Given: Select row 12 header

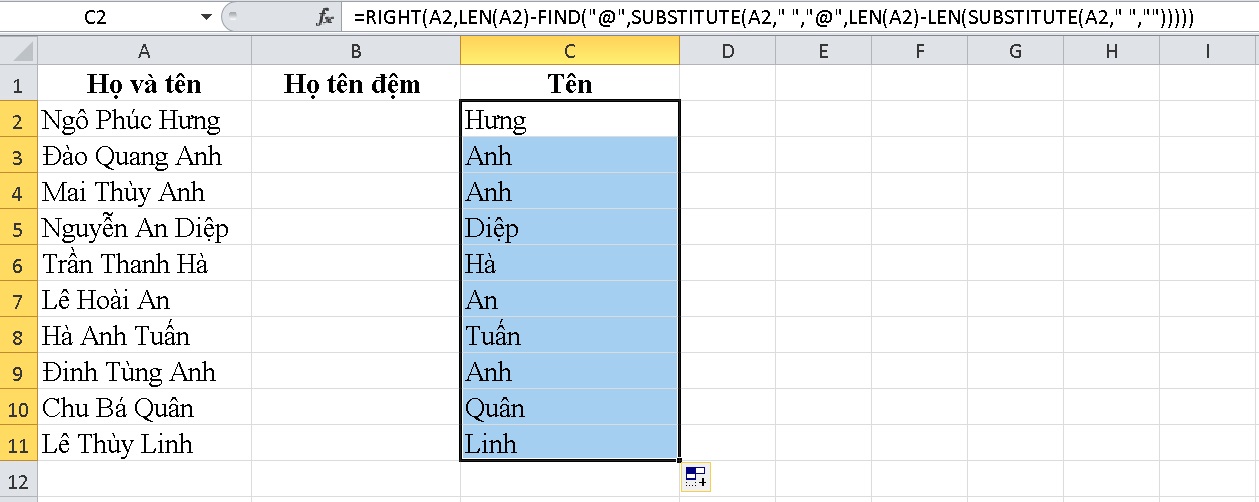Looking at the screenshot, I should tap(19, 479).
